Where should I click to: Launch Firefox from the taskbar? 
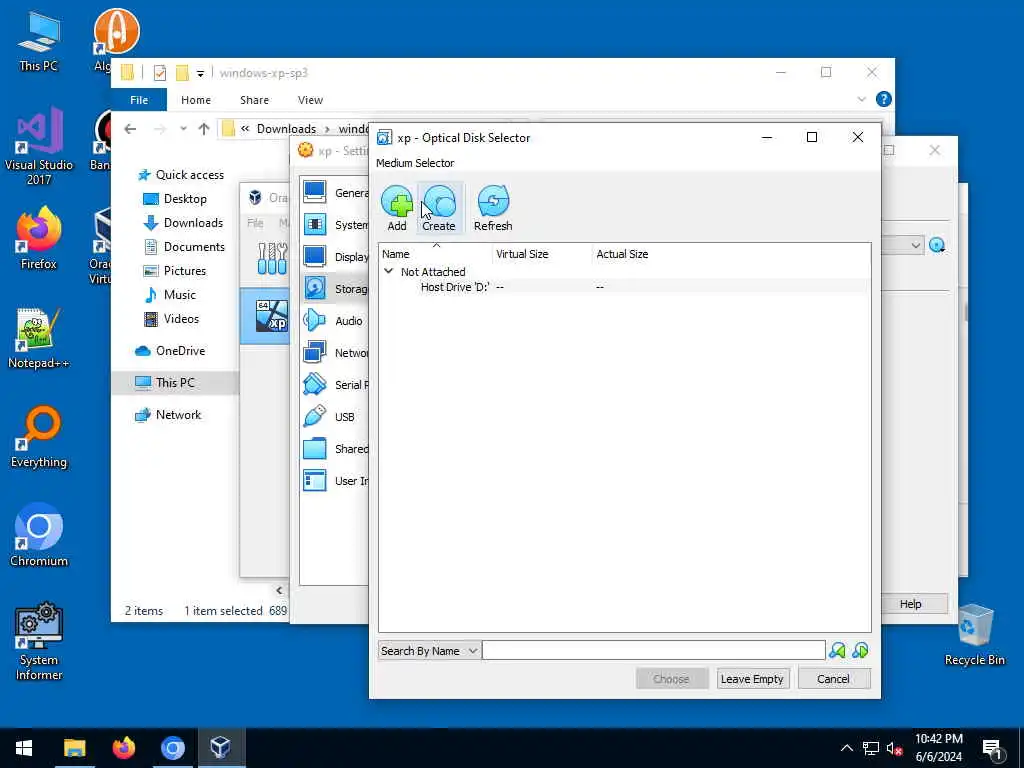coord(123,748)
